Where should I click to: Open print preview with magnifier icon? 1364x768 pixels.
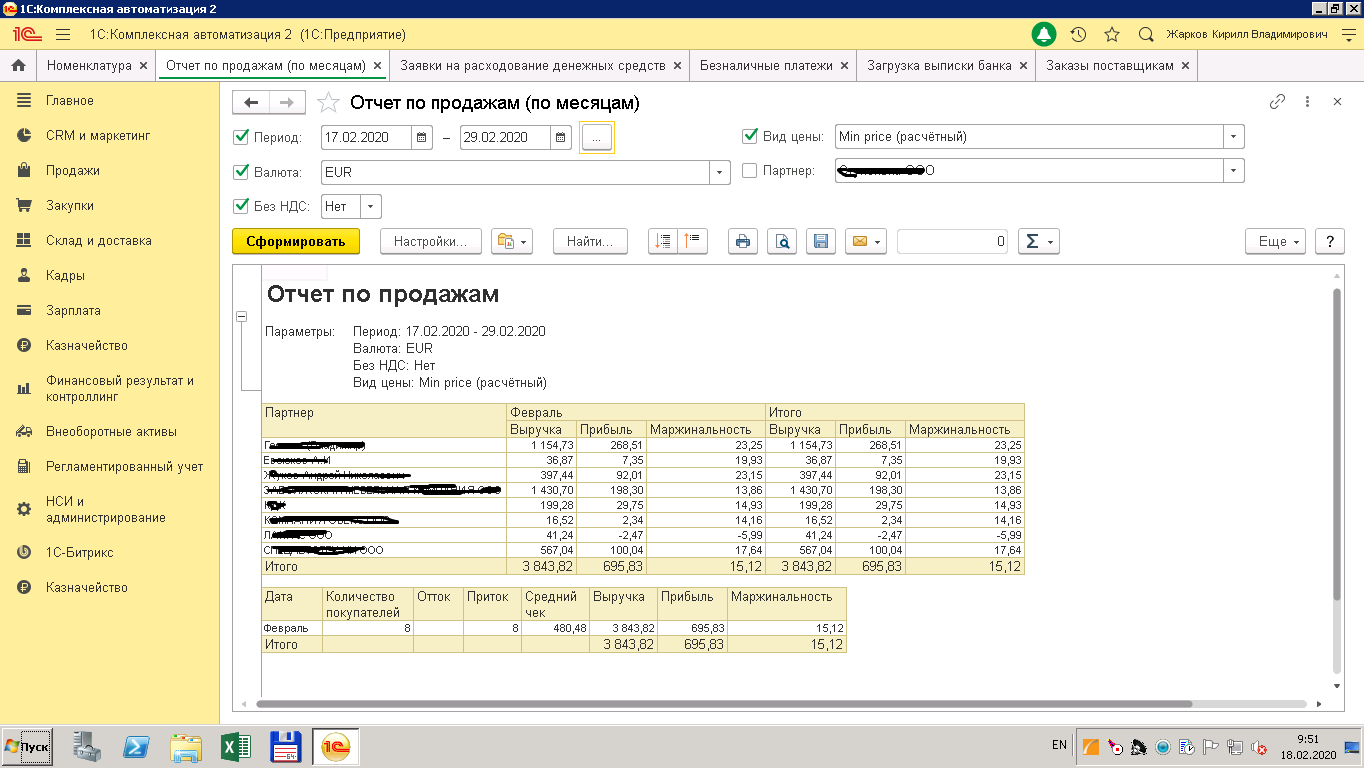(x=782, y=241)
